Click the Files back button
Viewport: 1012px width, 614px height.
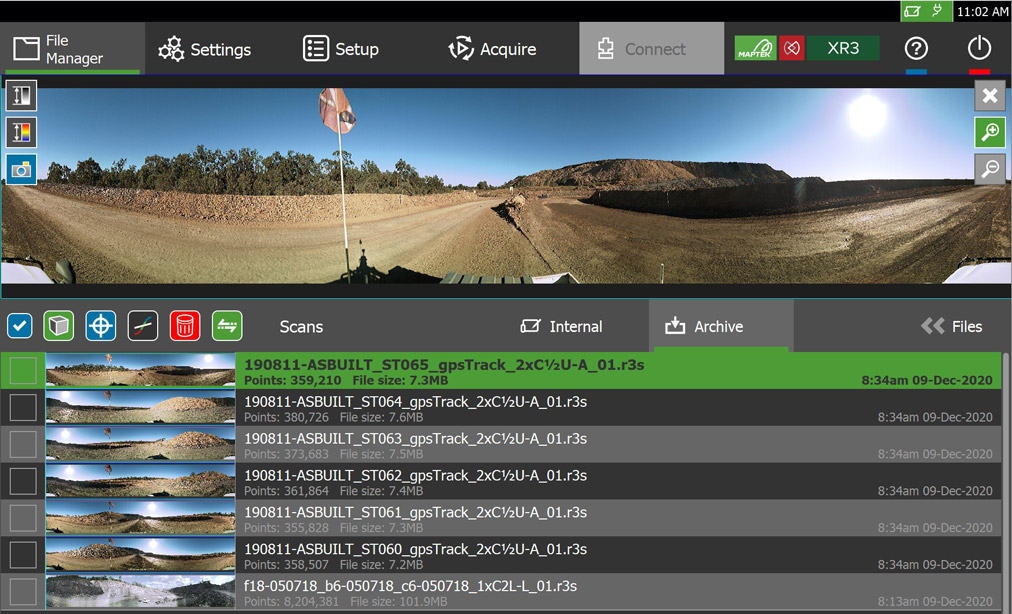tap(951, 327)
